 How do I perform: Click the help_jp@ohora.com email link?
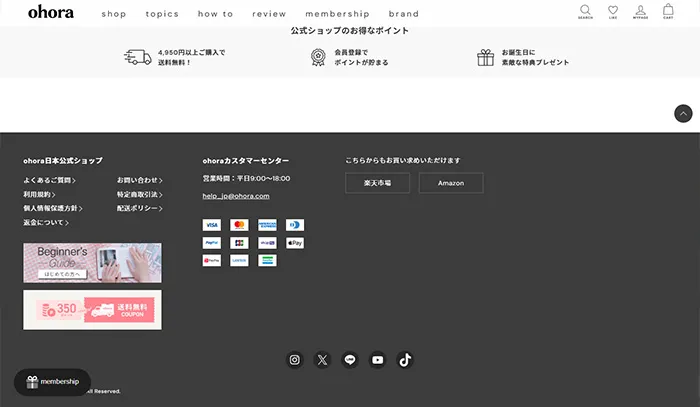point(236,196)
